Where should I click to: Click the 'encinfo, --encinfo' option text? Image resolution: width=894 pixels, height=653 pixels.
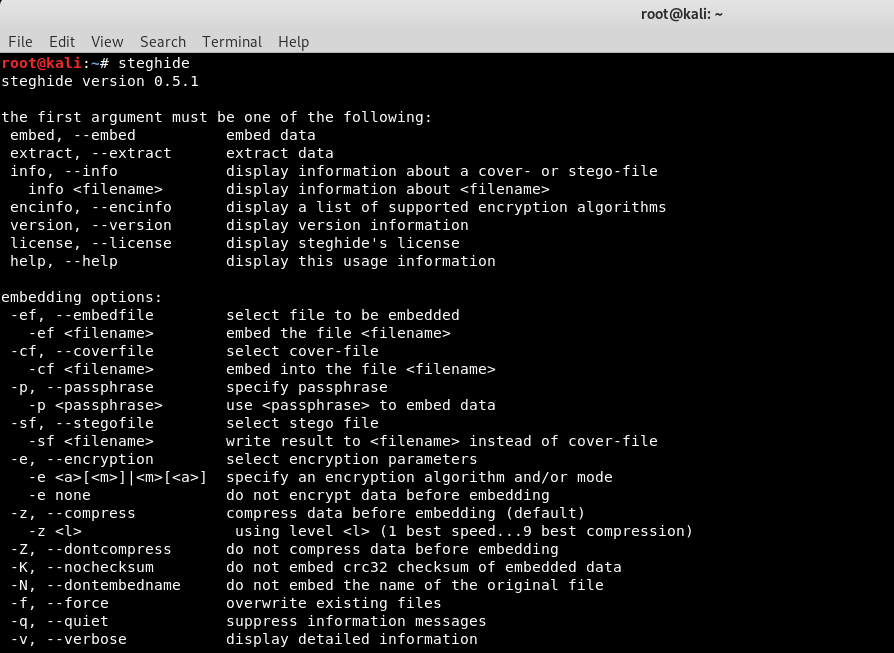tap(91, 207)
